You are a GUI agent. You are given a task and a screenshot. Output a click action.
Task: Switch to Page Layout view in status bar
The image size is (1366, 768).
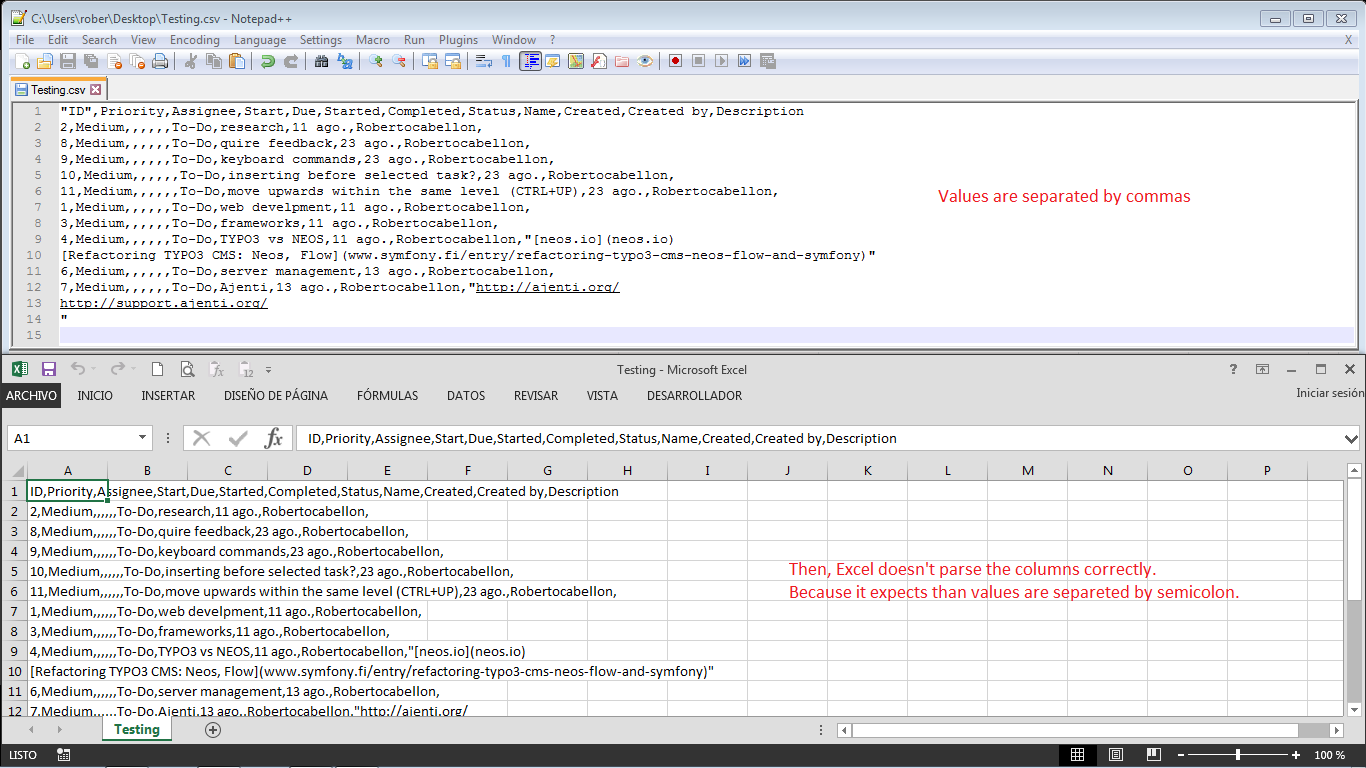click(1116, 755)
